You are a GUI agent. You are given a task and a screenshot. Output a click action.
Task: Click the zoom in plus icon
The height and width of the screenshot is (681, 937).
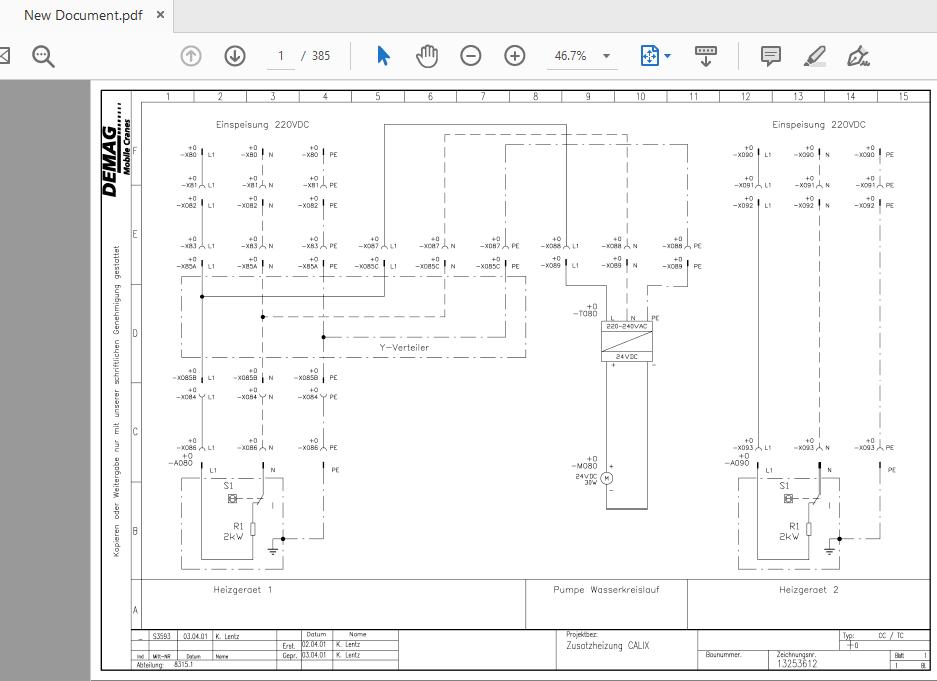[515, 56]
